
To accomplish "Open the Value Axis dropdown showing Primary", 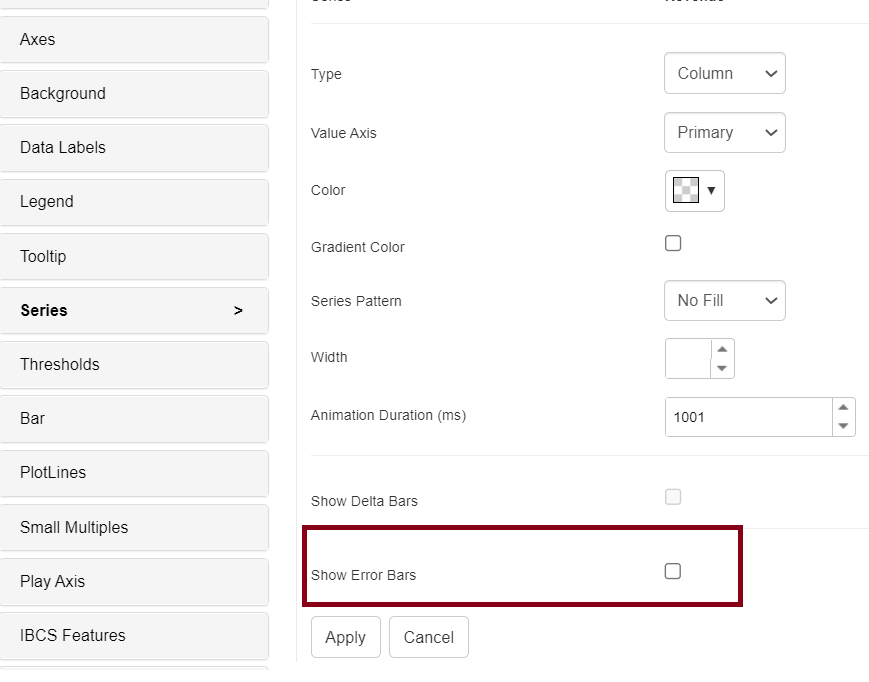I will point(724,132).
